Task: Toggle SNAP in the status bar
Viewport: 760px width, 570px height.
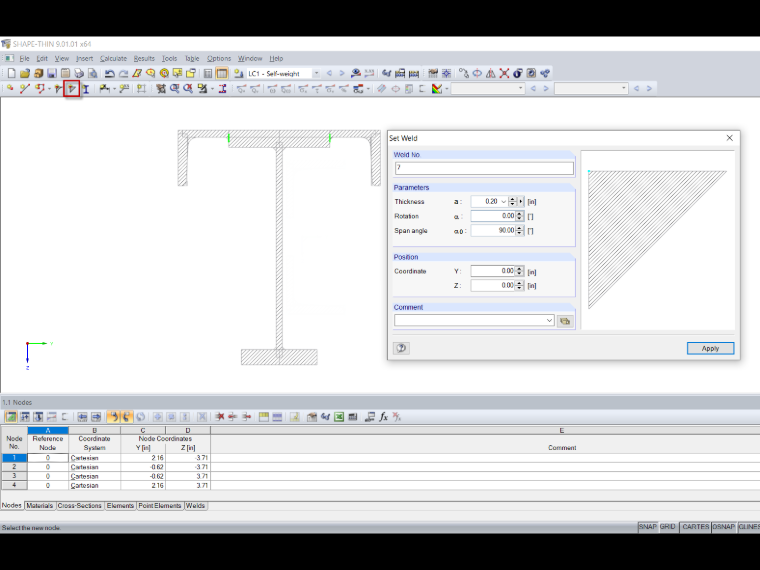Action: coord(648,527)
